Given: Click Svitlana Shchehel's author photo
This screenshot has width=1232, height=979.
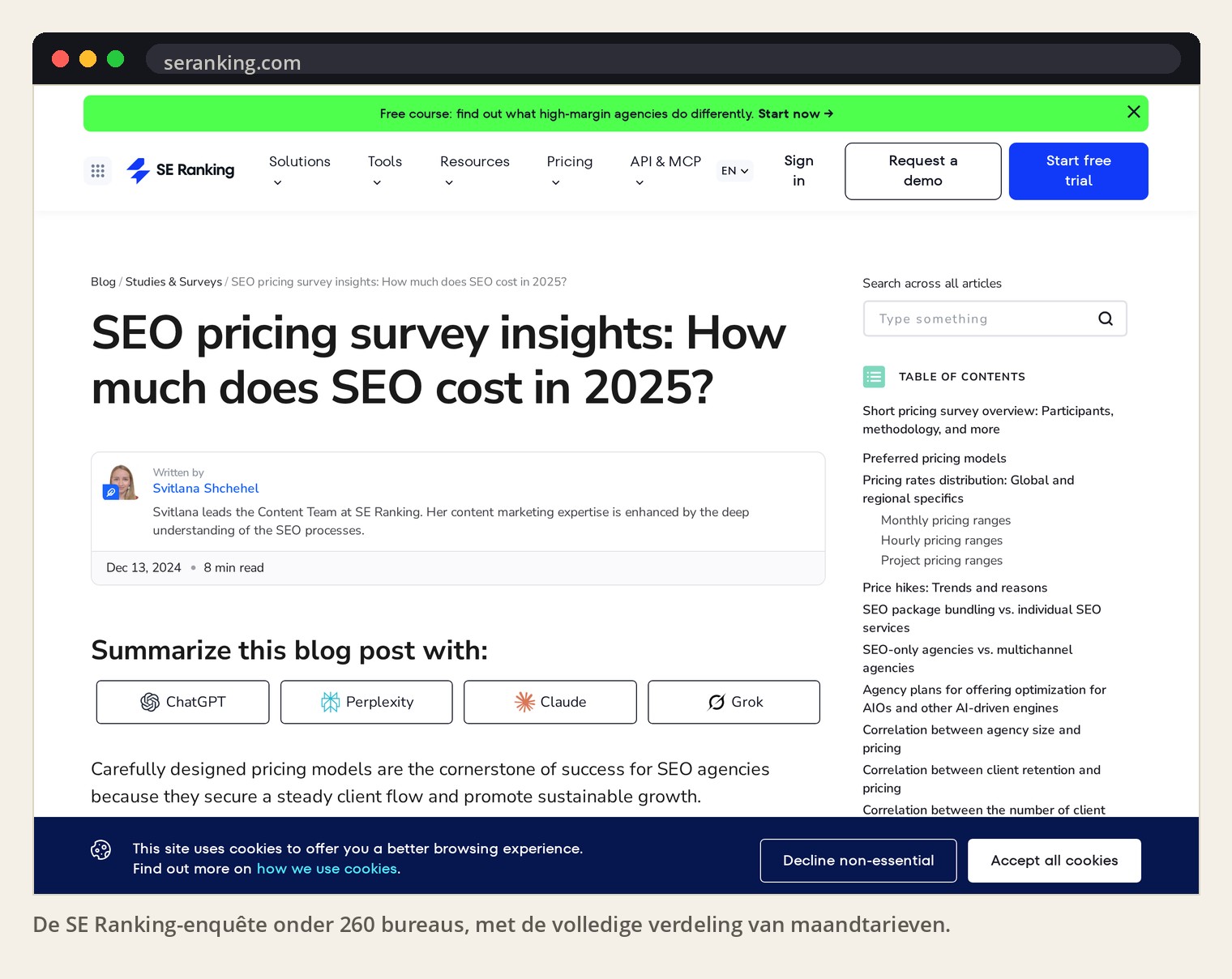Looking at the screenshot, I should 122,483.
